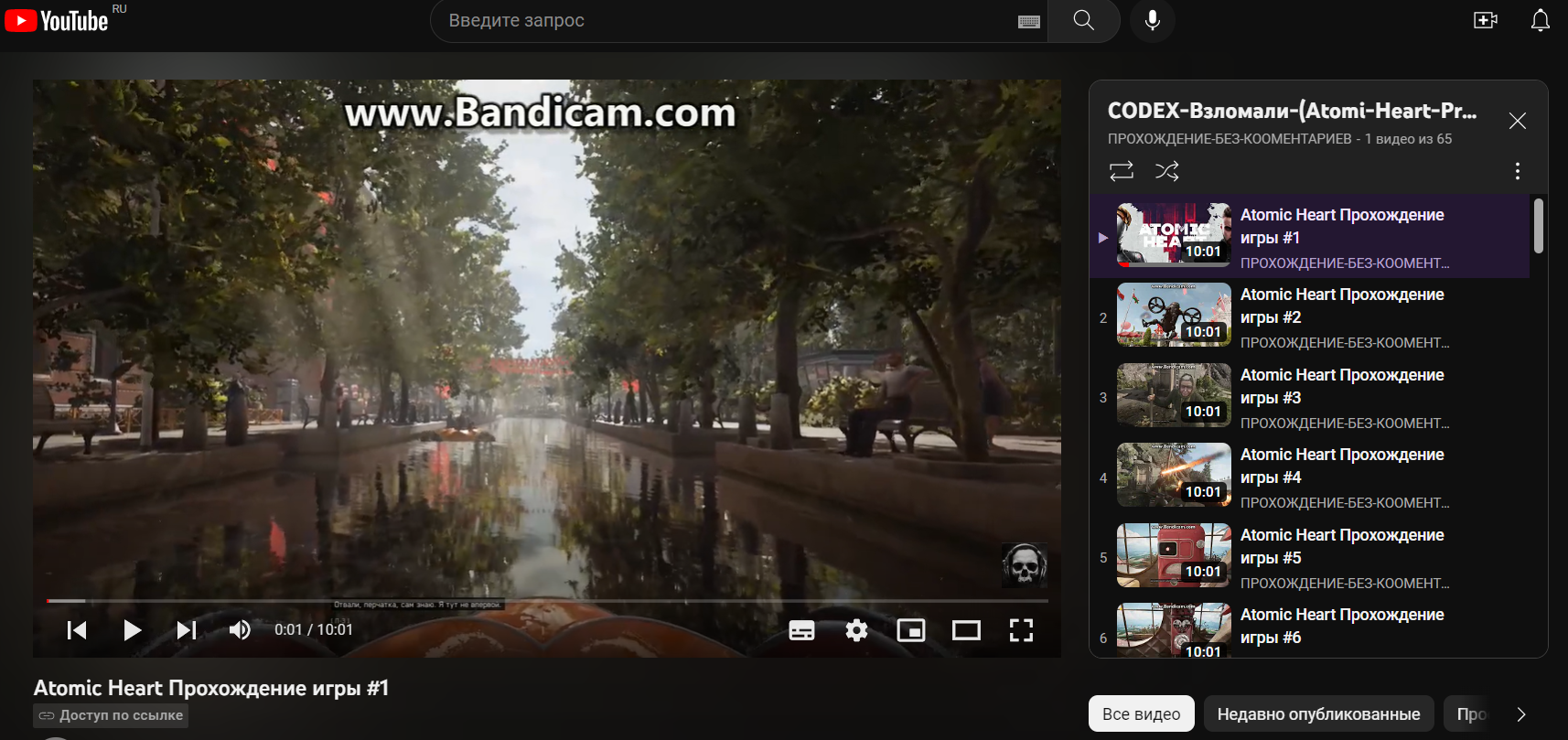Go to the previous video
The height and width of the screenshot is (740, 1568).
click(77, 629)
